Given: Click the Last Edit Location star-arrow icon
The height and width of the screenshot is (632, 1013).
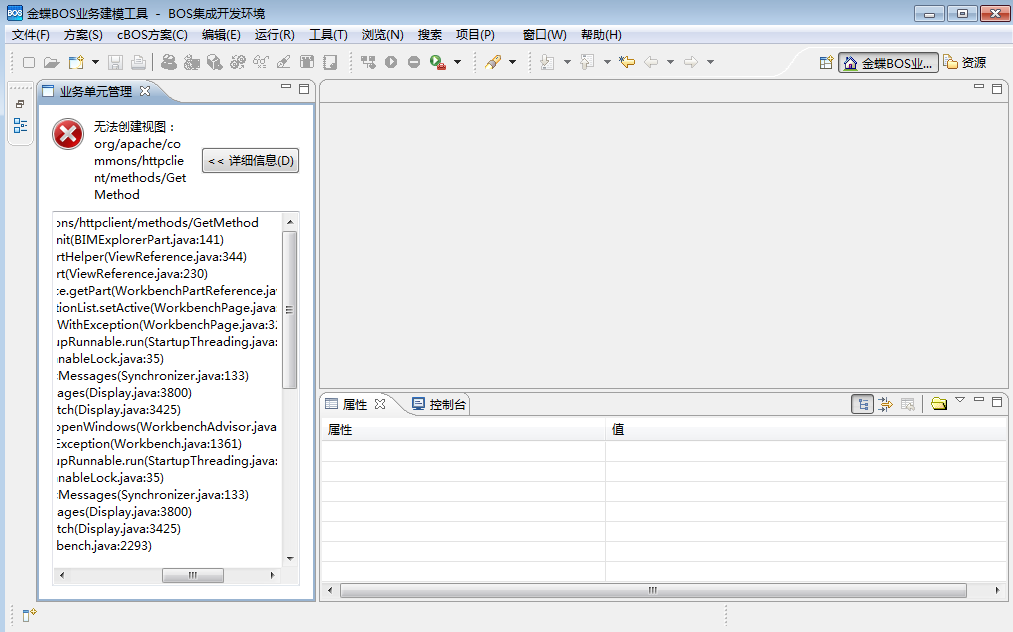Looking at the screenshot, I should click(627, 62).
